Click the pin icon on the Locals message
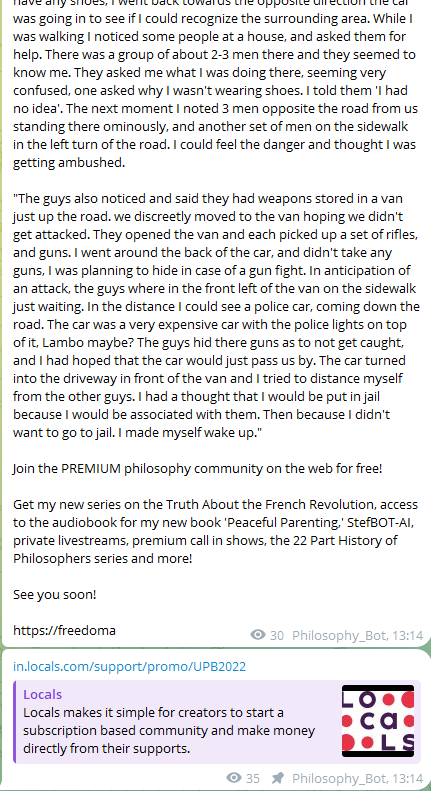The width and height of the screenshot is (431, 791). coord(277,777)
